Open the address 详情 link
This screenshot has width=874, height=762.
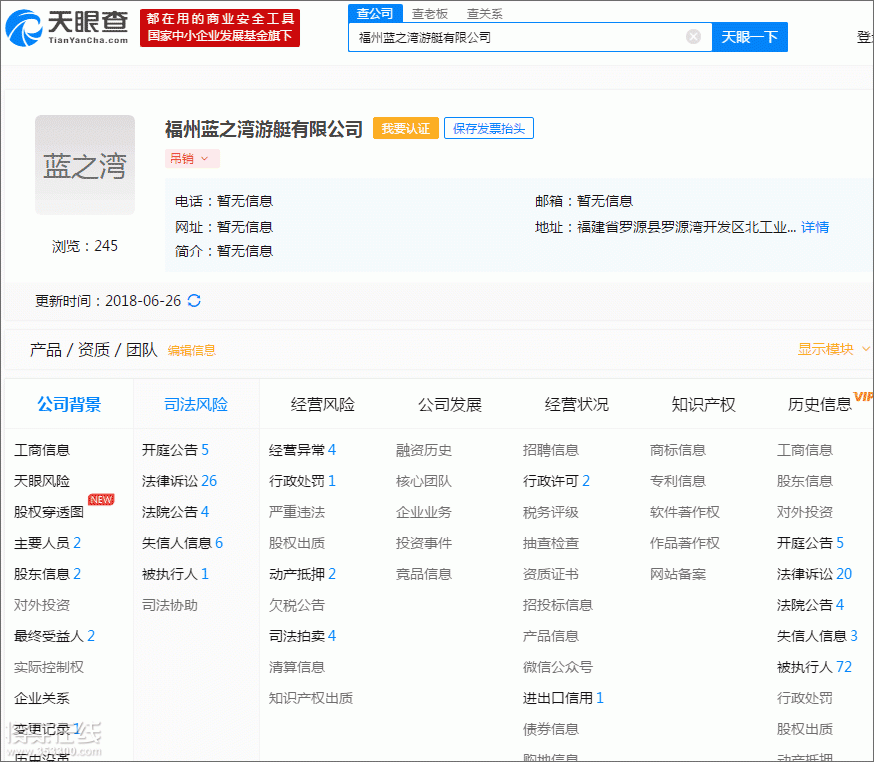815,227
